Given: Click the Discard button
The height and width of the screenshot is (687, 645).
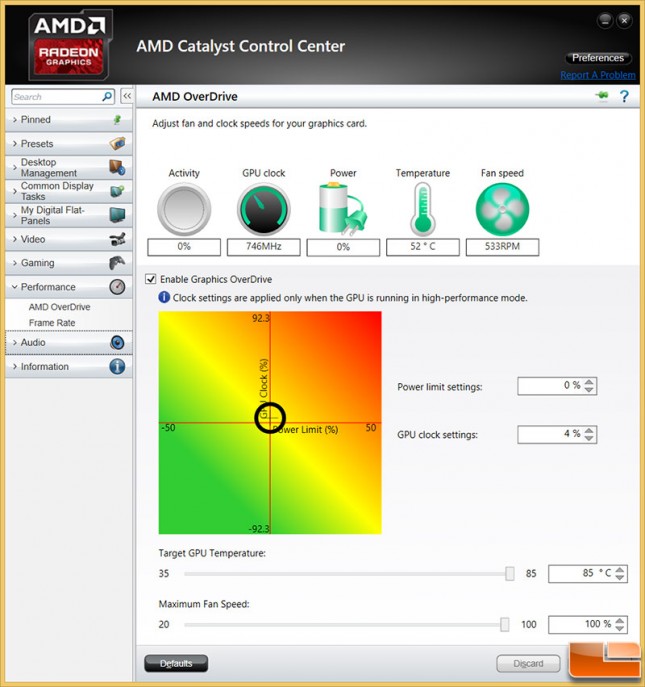Looking at the screenshot, I should point(528,663).
